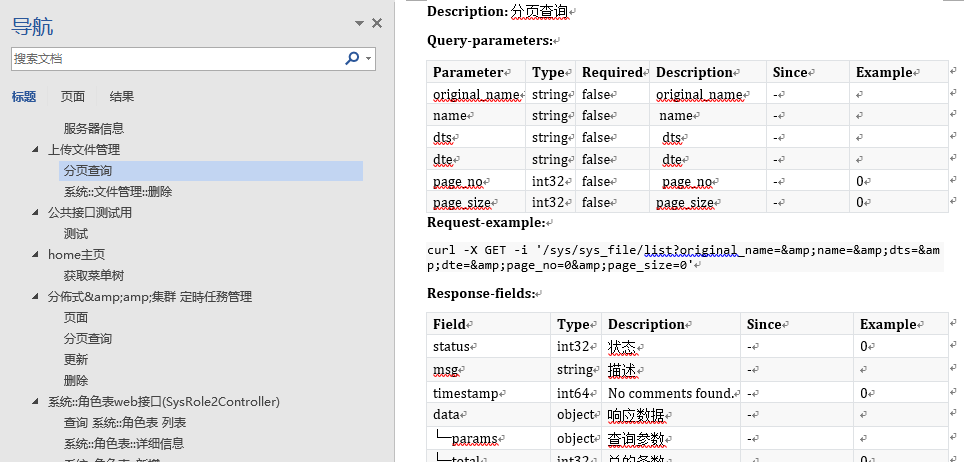Open the navigation pane options dropdown arrow
The width and height of the screenshot is (972, 462).
coord(359,23)
